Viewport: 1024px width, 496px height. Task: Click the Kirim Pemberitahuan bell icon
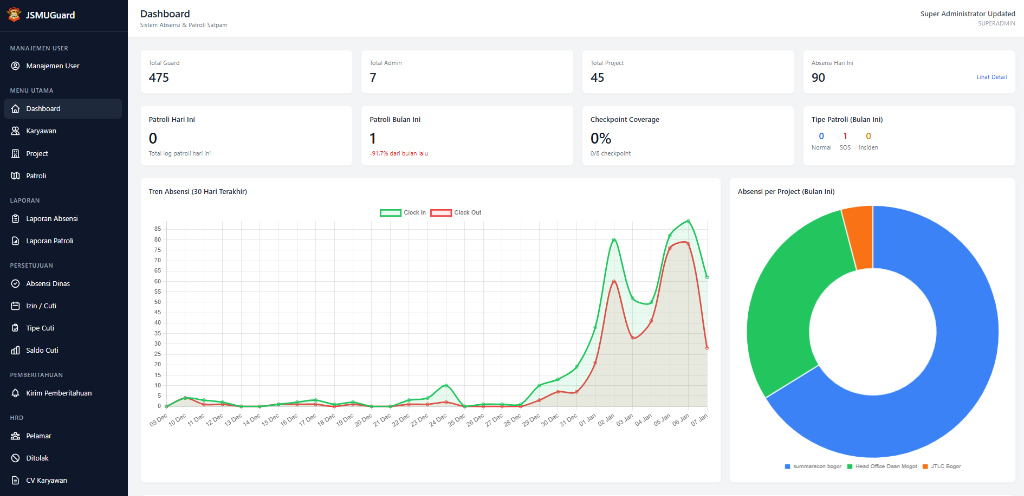[15, 393]
